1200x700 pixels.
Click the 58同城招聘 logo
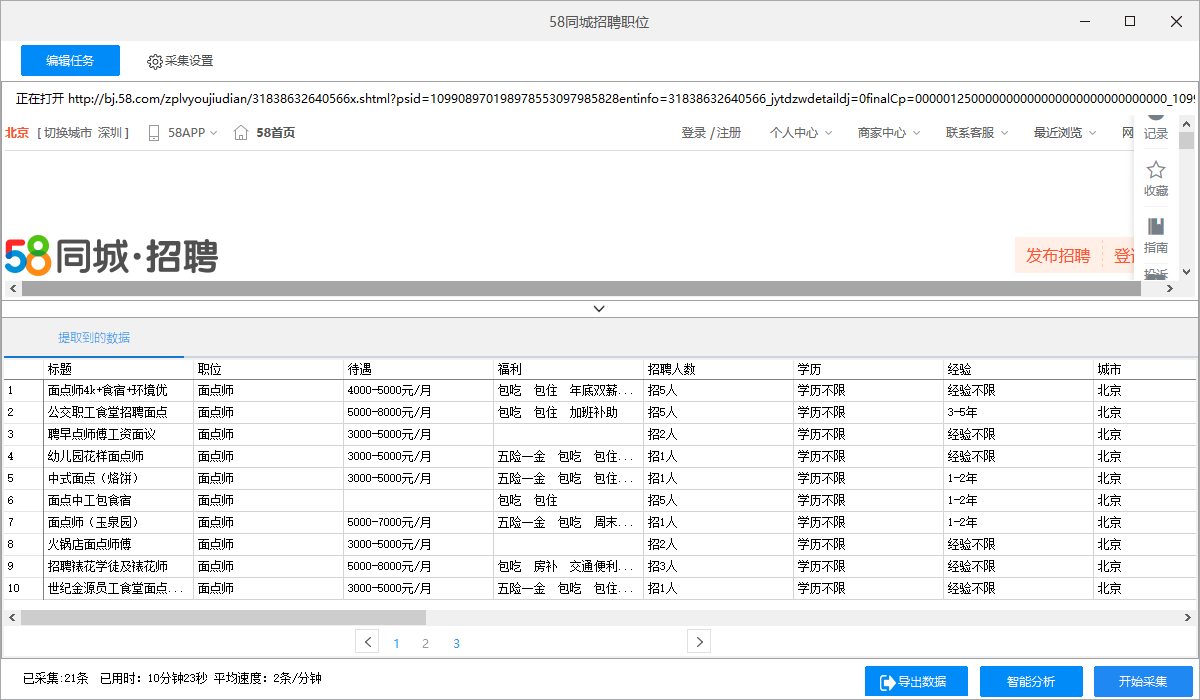(x=111, y=256)
